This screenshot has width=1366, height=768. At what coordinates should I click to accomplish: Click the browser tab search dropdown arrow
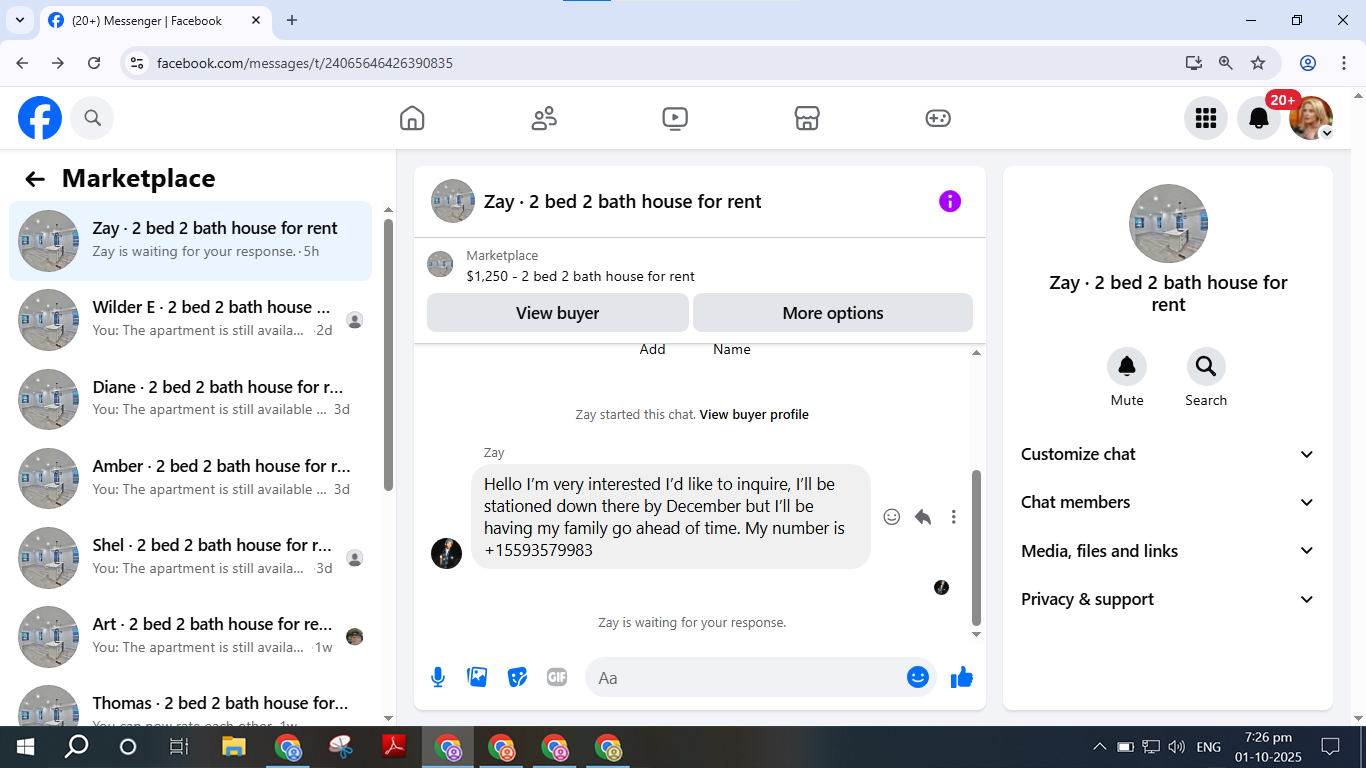(19, 20)
